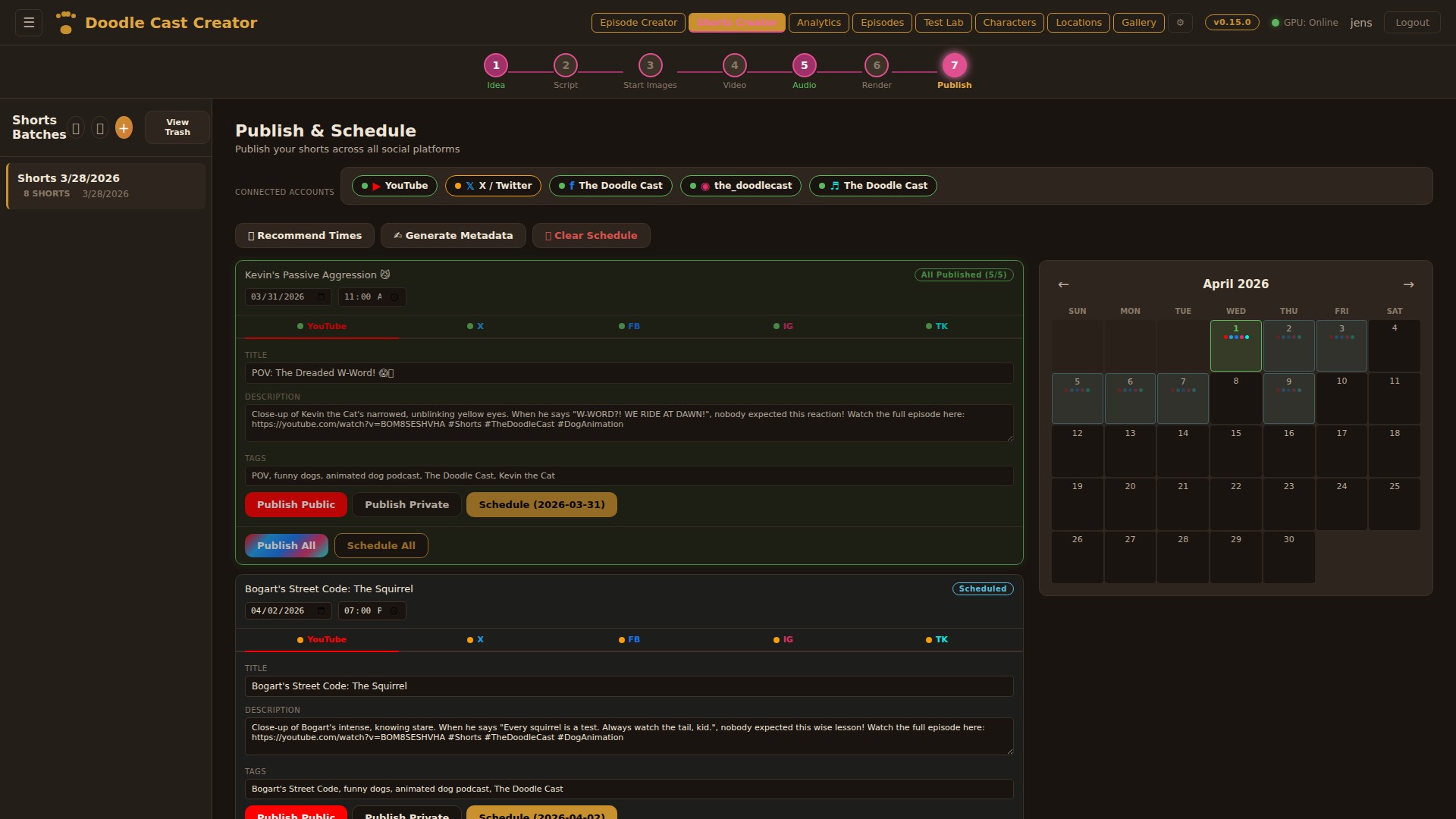This screenshot has width=1456, height=819.
Task: Create a new batch with the orange plus icon
Action: click(124, 127)
